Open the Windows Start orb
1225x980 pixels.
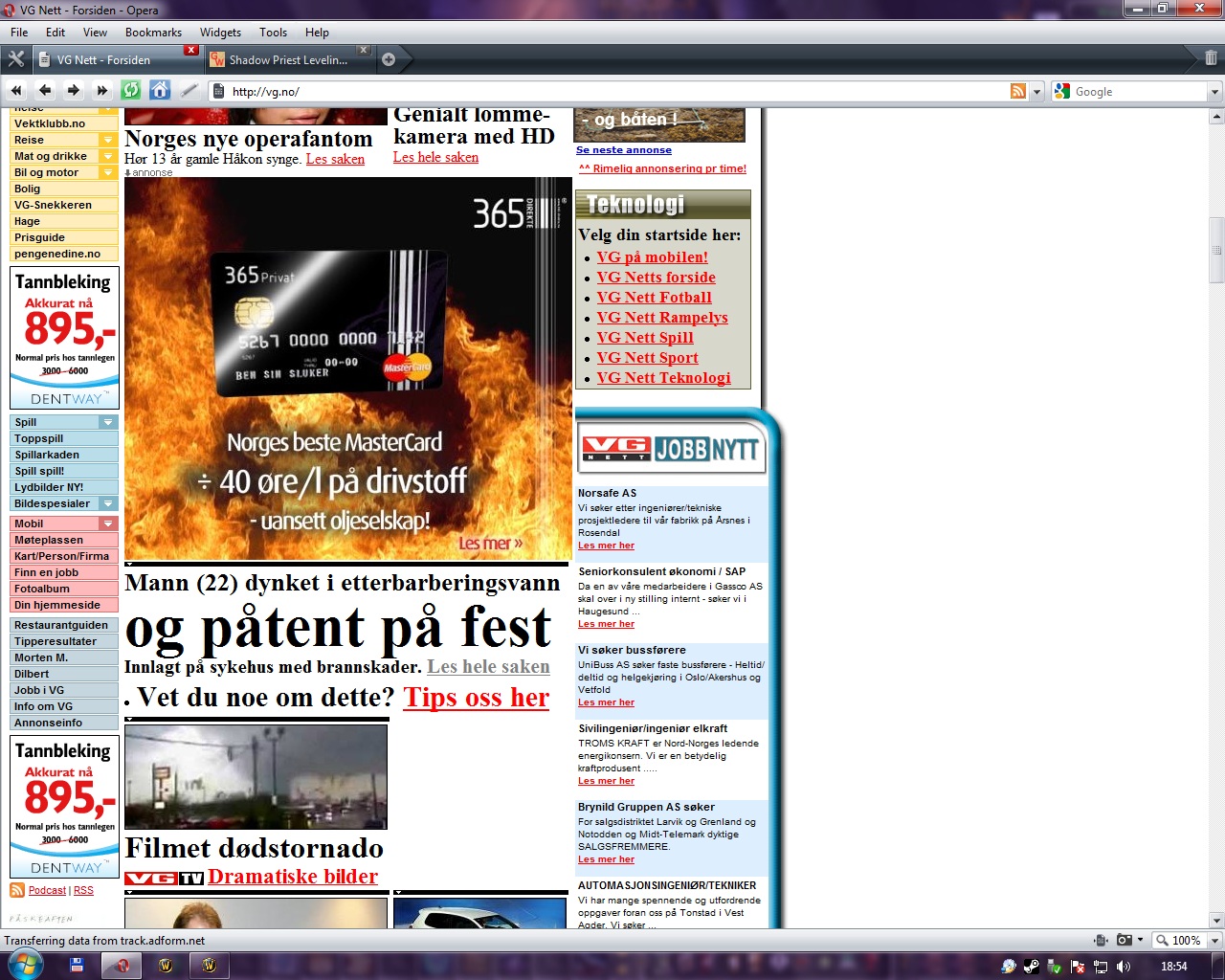[25, 965]
